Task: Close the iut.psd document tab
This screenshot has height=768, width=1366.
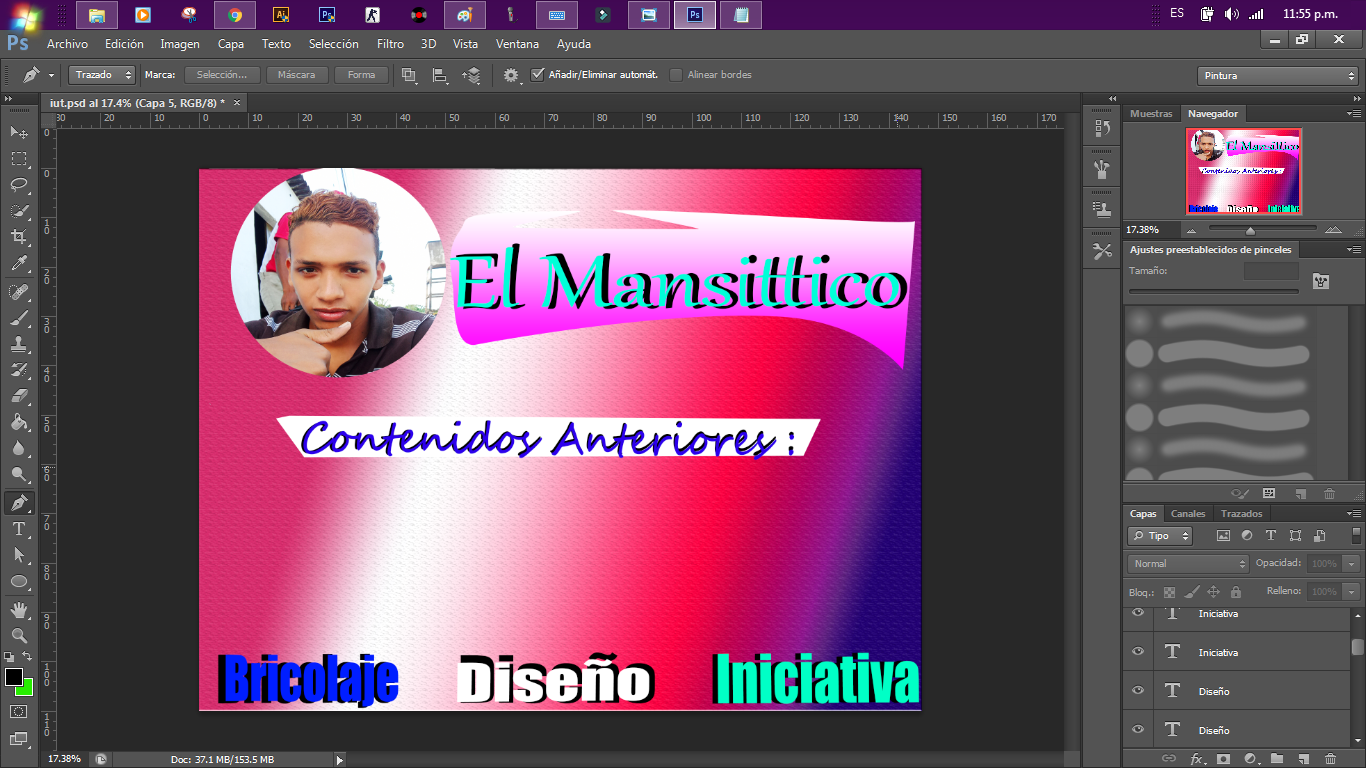Action: click(237, 103)
